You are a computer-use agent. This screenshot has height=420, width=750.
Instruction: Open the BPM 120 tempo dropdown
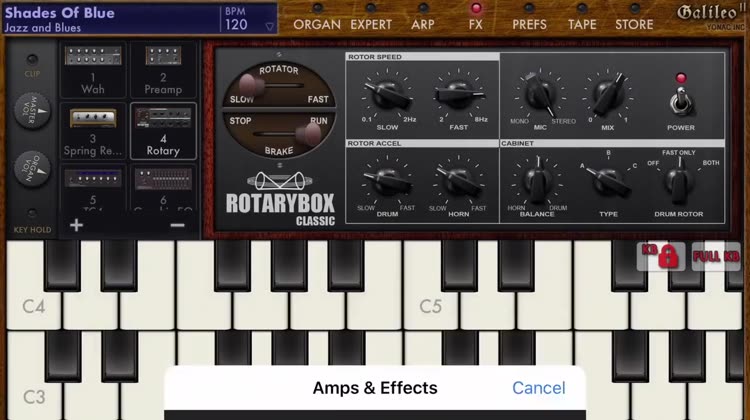tap(249, 19)
